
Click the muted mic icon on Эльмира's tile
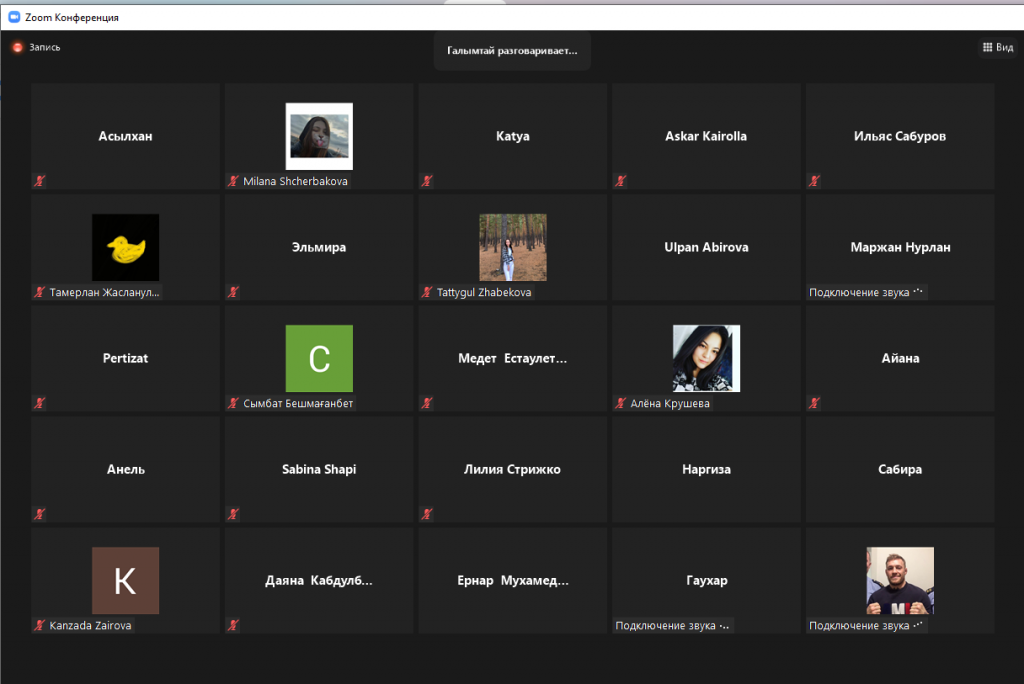(233, 292)
